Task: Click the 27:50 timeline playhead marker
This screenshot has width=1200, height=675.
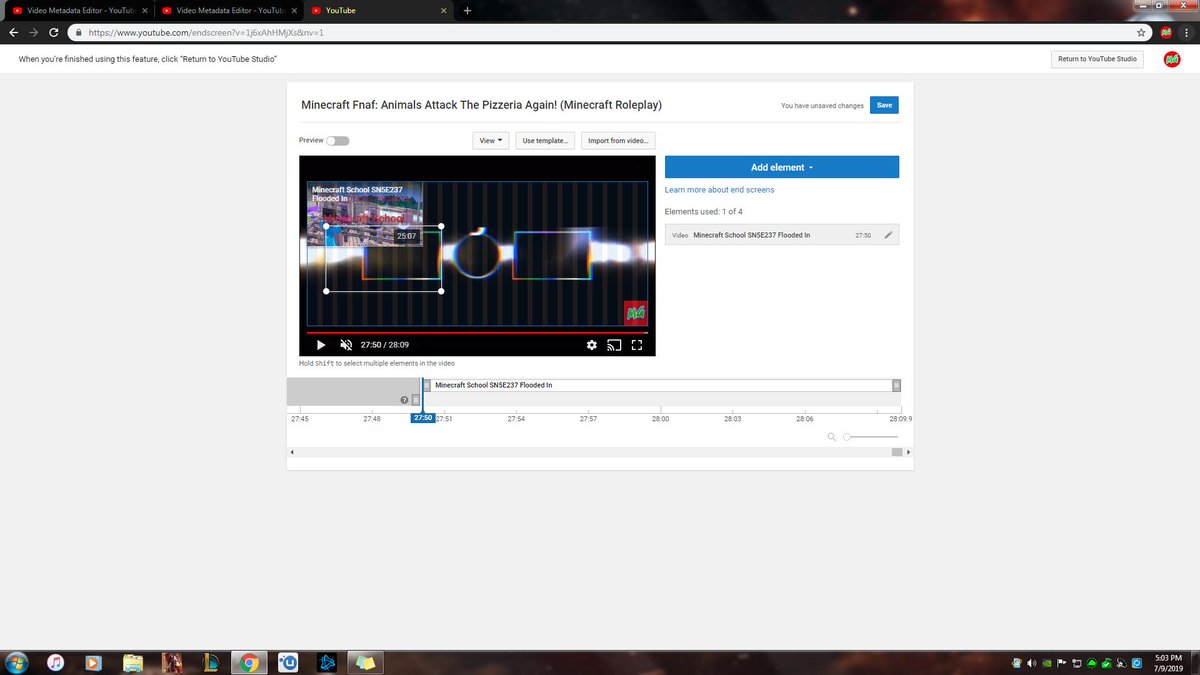Action: pyautogui.click(x=422, y=418)
